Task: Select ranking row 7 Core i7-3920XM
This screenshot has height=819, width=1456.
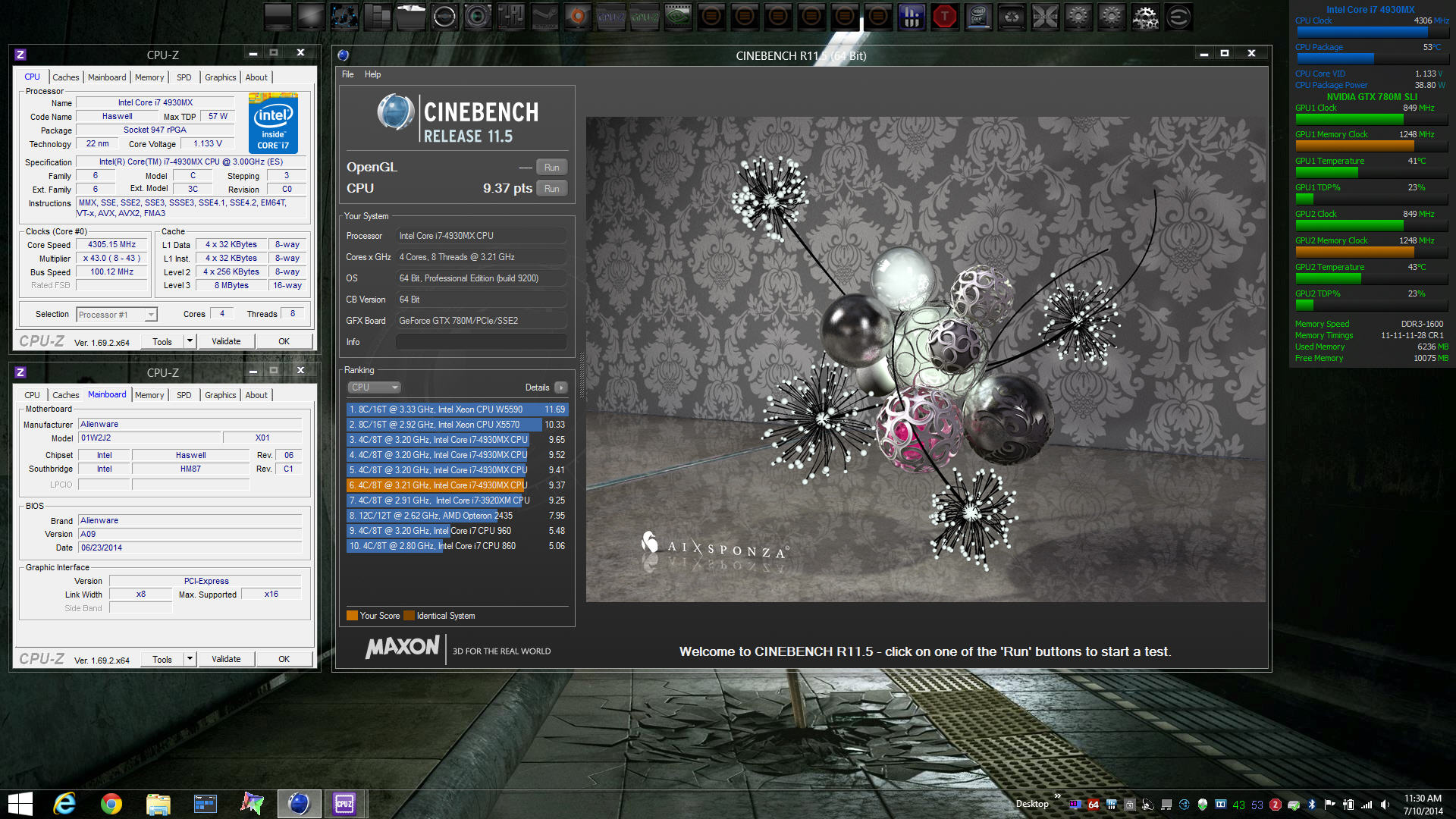Action: click(457, 500)
